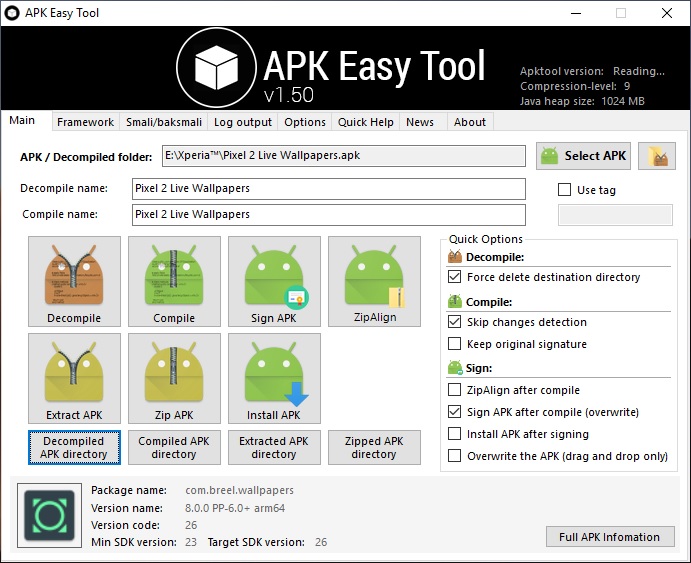Minimize the APK Easy Tool window

click(x=576, y=13)
